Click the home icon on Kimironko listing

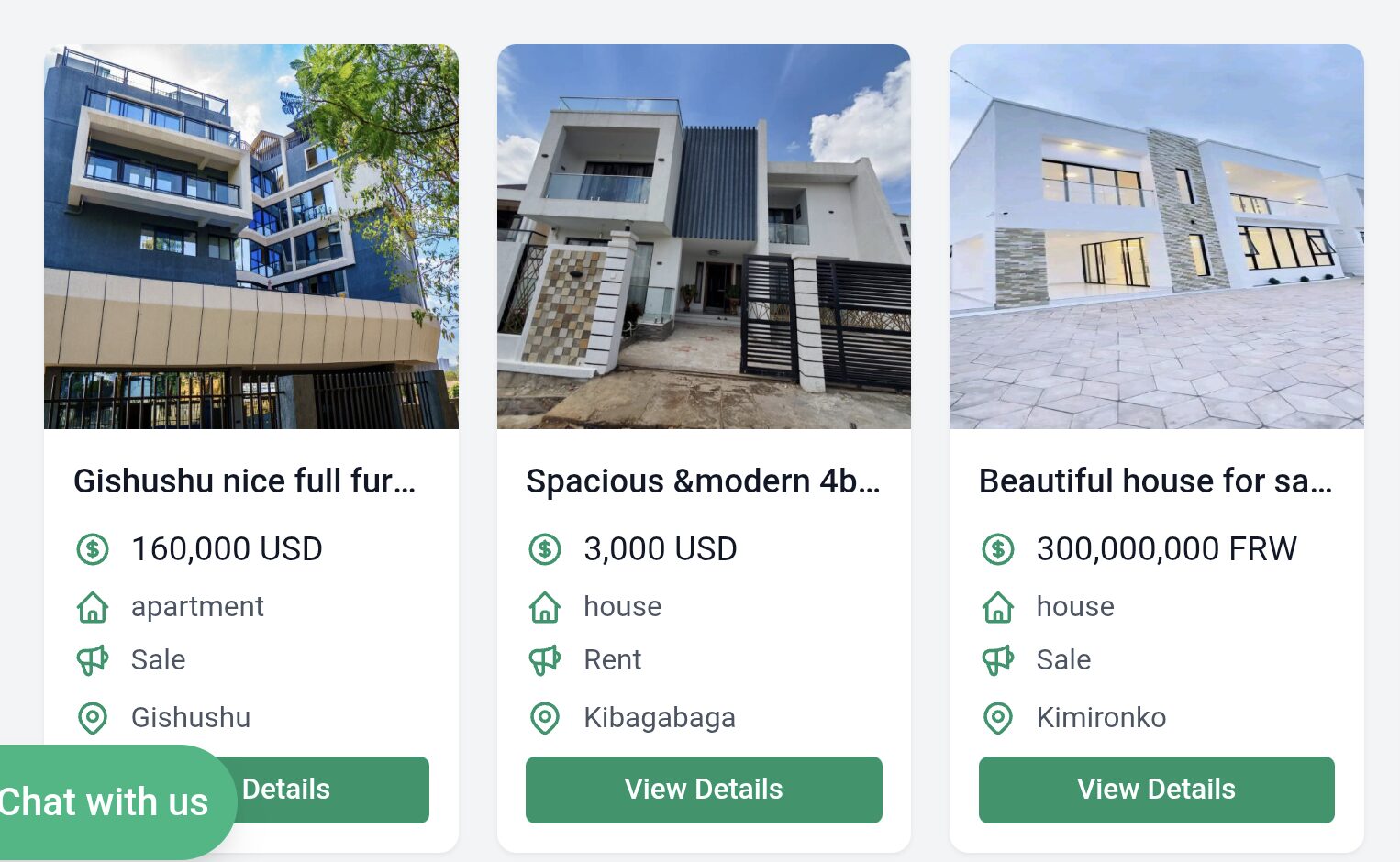pos(998,607)
